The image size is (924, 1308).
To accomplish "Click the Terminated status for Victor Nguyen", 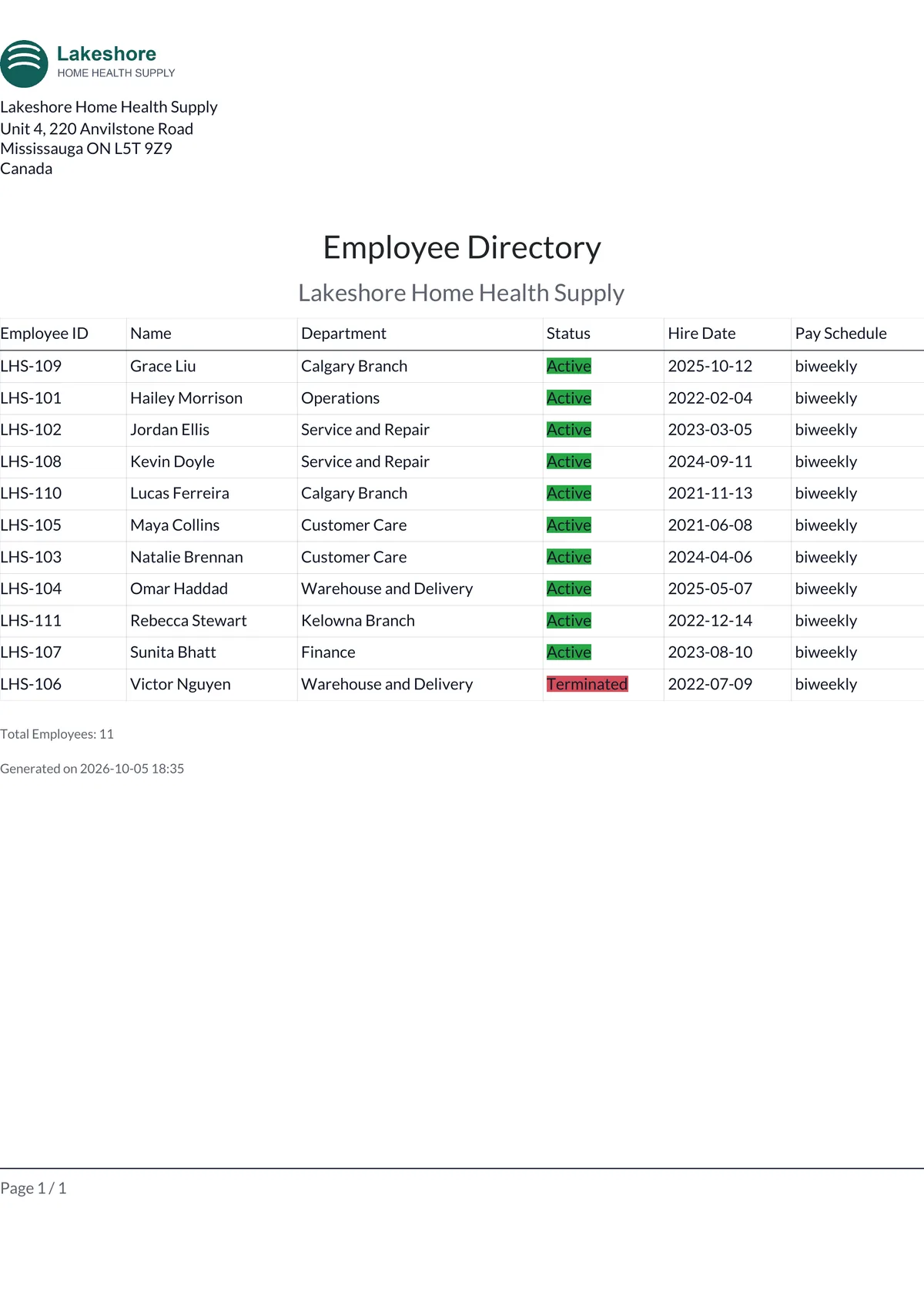I will (588, 684).
